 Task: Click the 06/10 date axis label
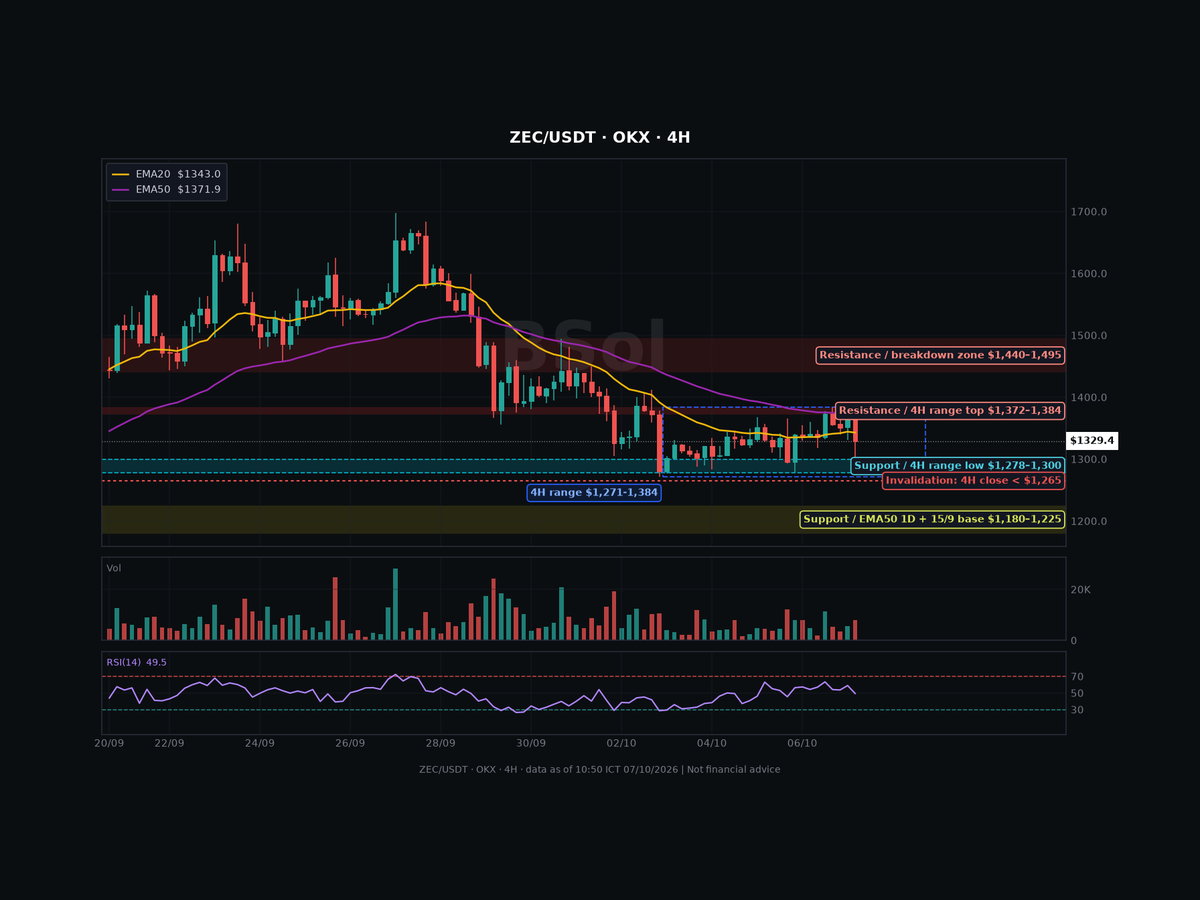802,744
